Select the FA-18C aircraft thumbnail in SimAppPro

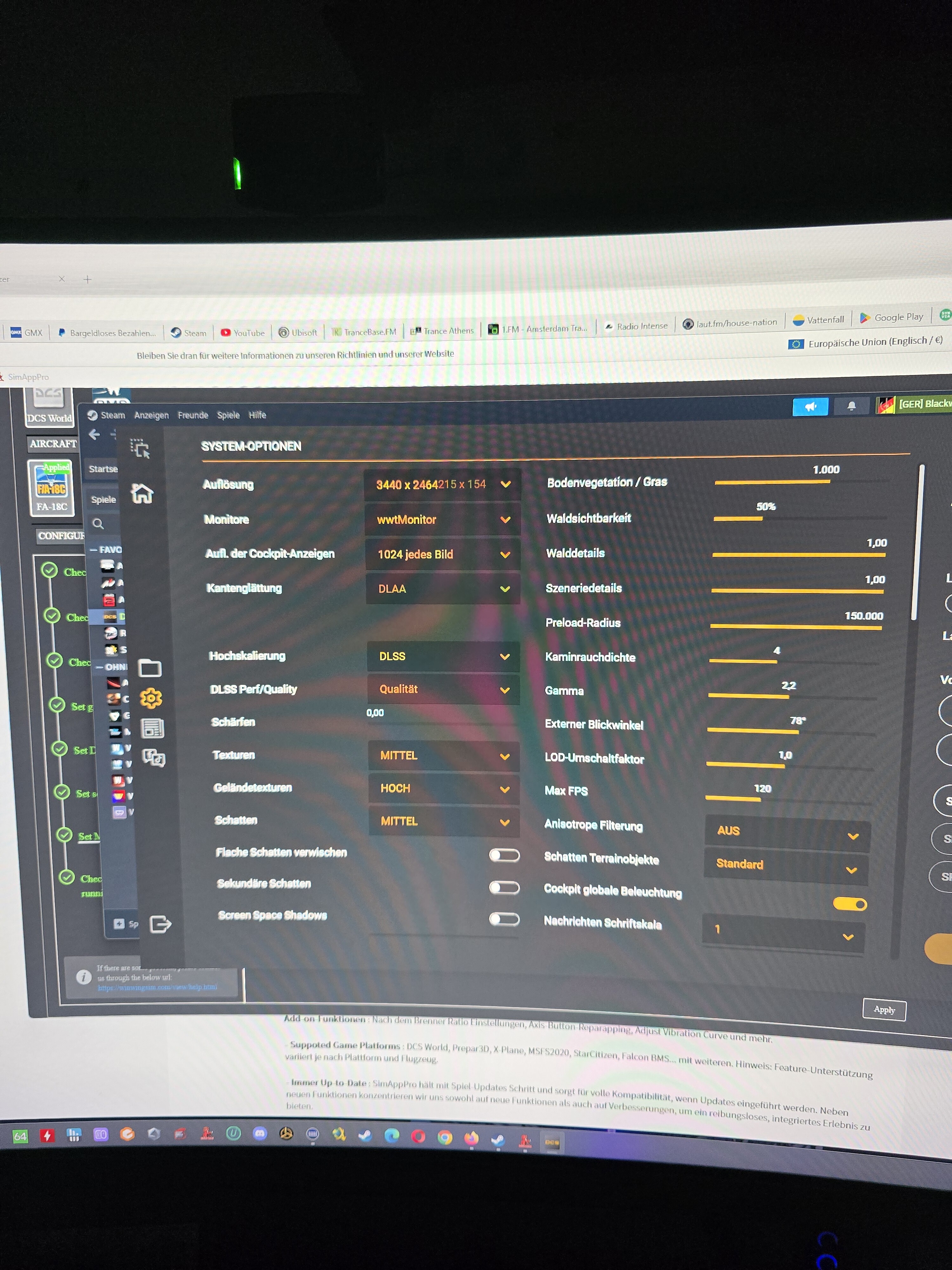click(52, 488)
